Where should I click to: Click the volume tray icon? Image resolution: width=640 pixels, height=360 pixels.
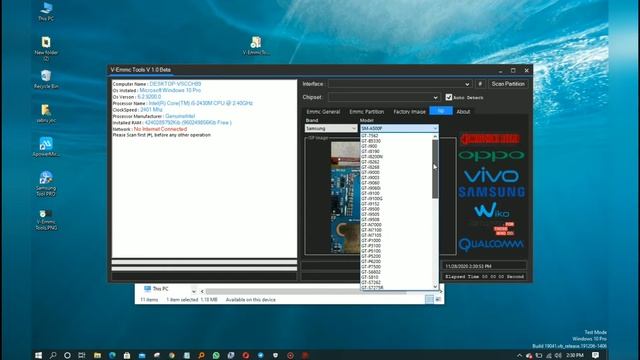click(558, 356)
